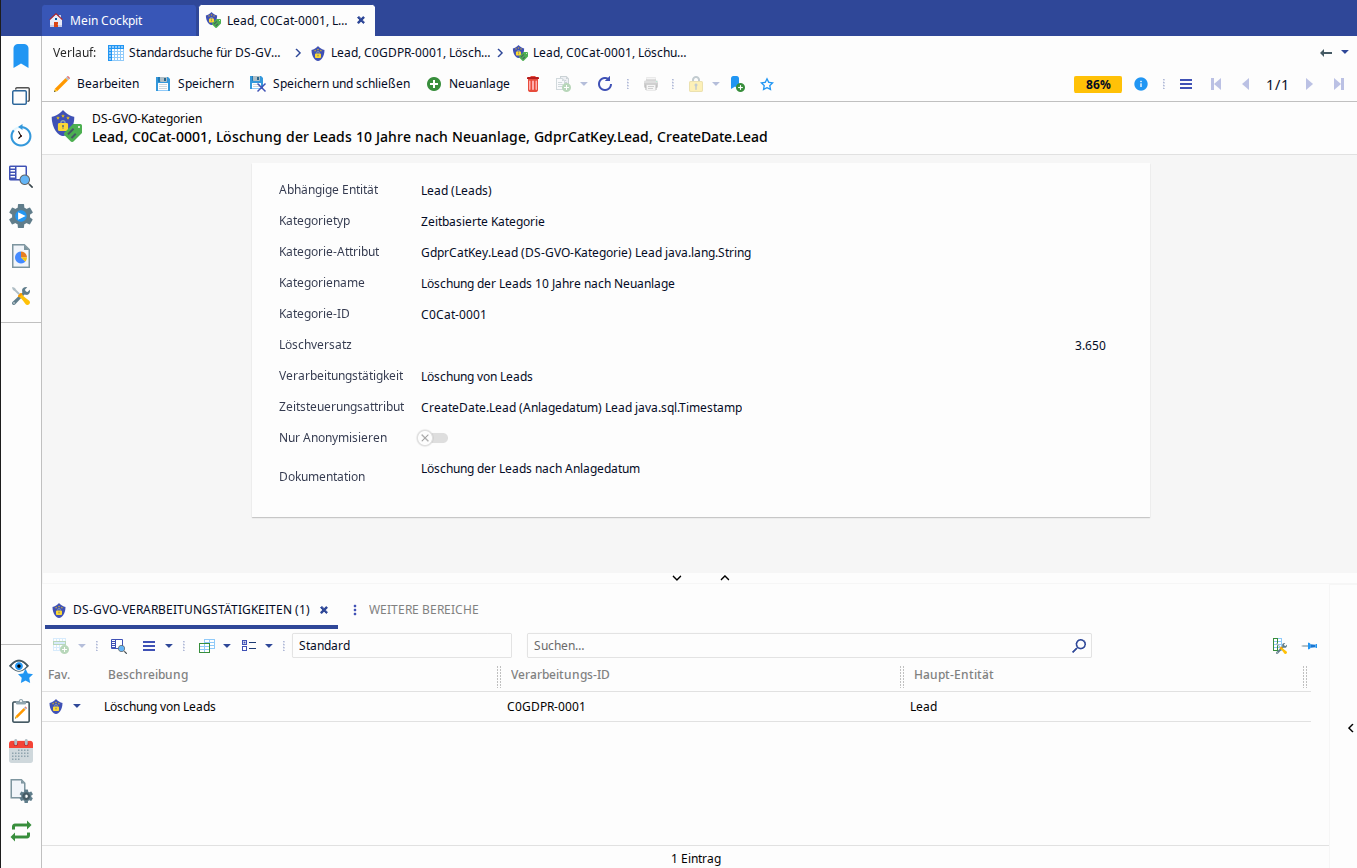
Task: Click the blue info circle icon
Action: pos(1141,84)
